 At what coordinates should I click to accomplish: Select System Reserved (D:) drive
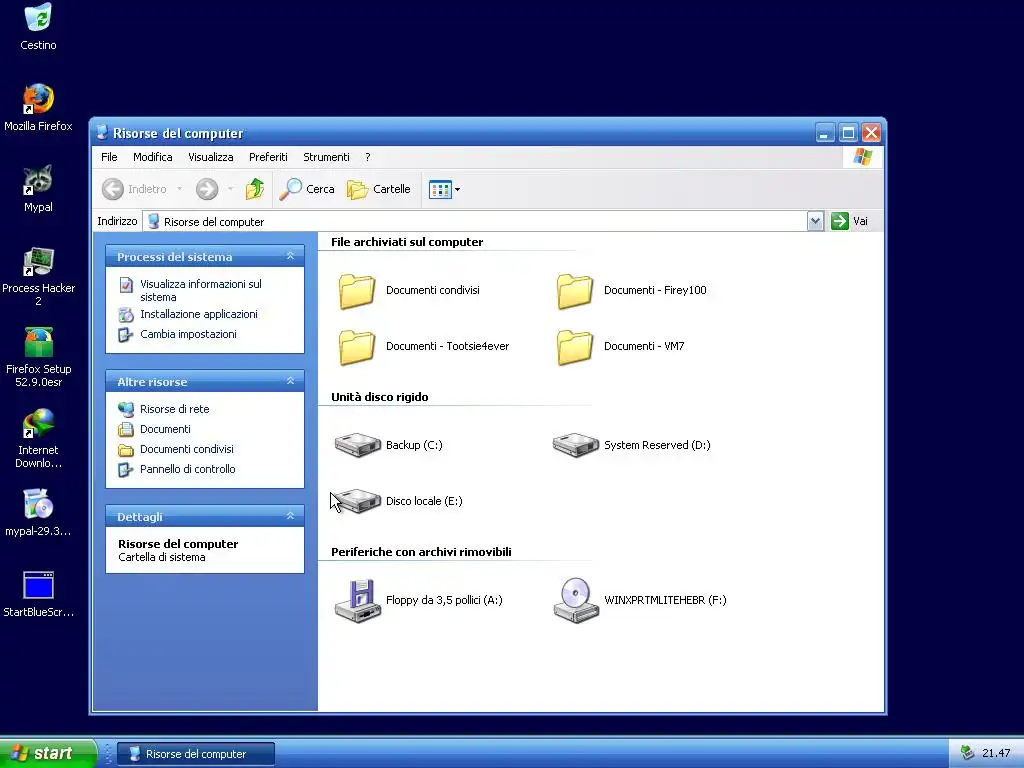tap(632, 445)
